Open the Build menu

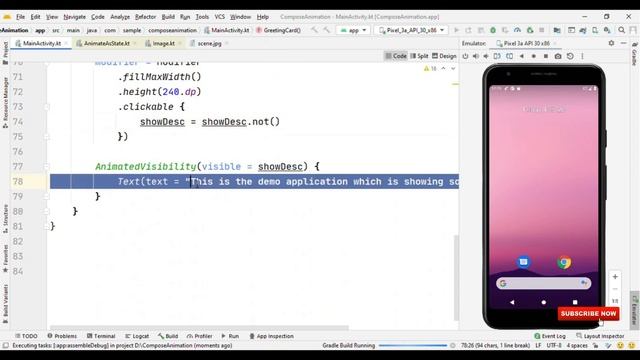click(168, 17)
